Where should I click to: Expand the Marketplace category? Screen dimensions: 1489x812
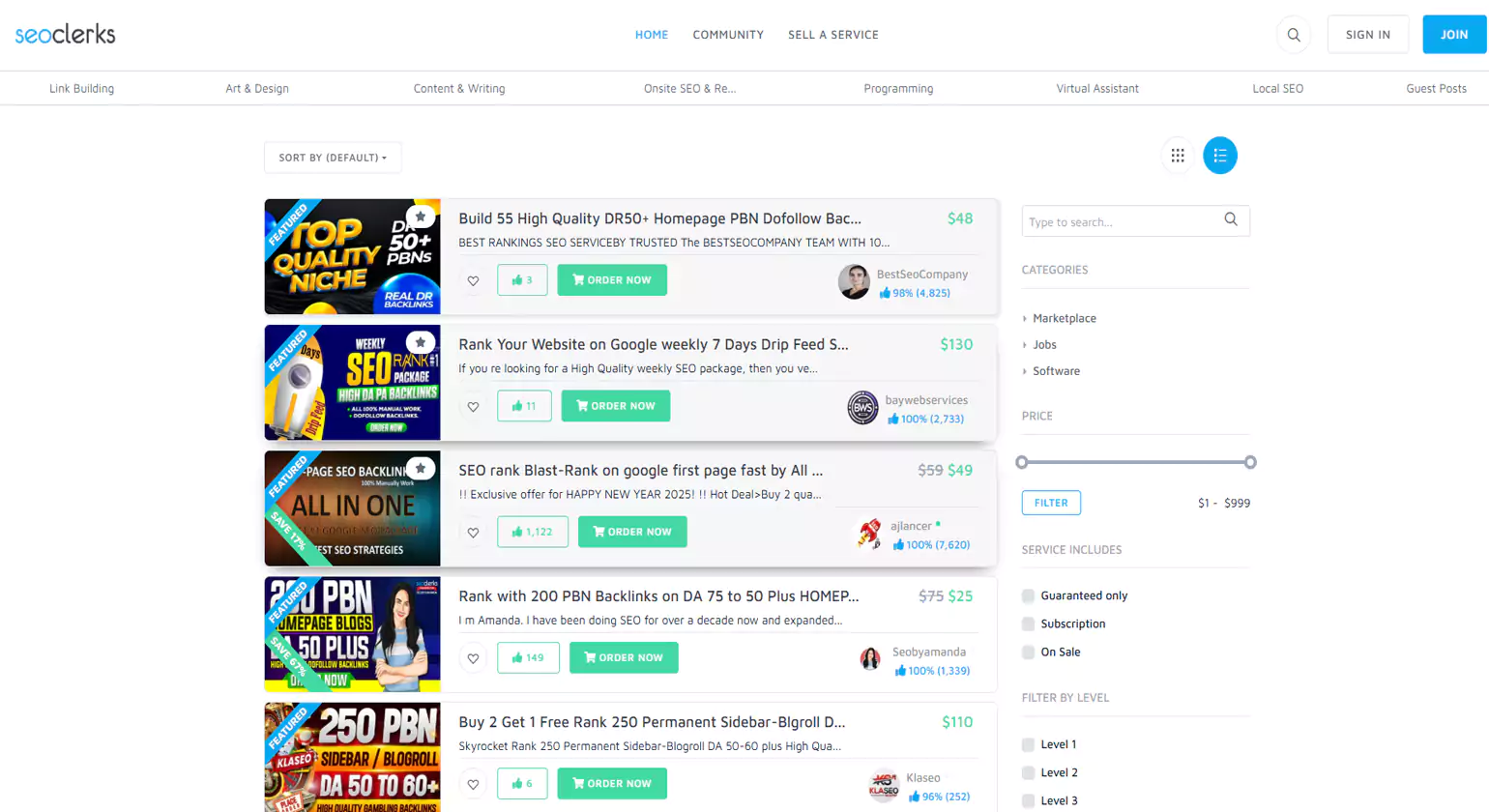coord(1064,318)
